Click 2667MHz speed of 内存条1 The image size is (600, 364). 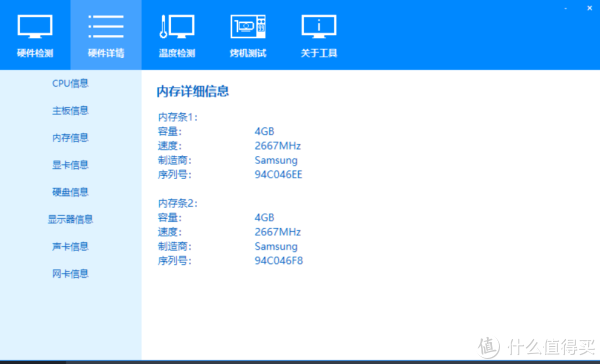[278, 146]
